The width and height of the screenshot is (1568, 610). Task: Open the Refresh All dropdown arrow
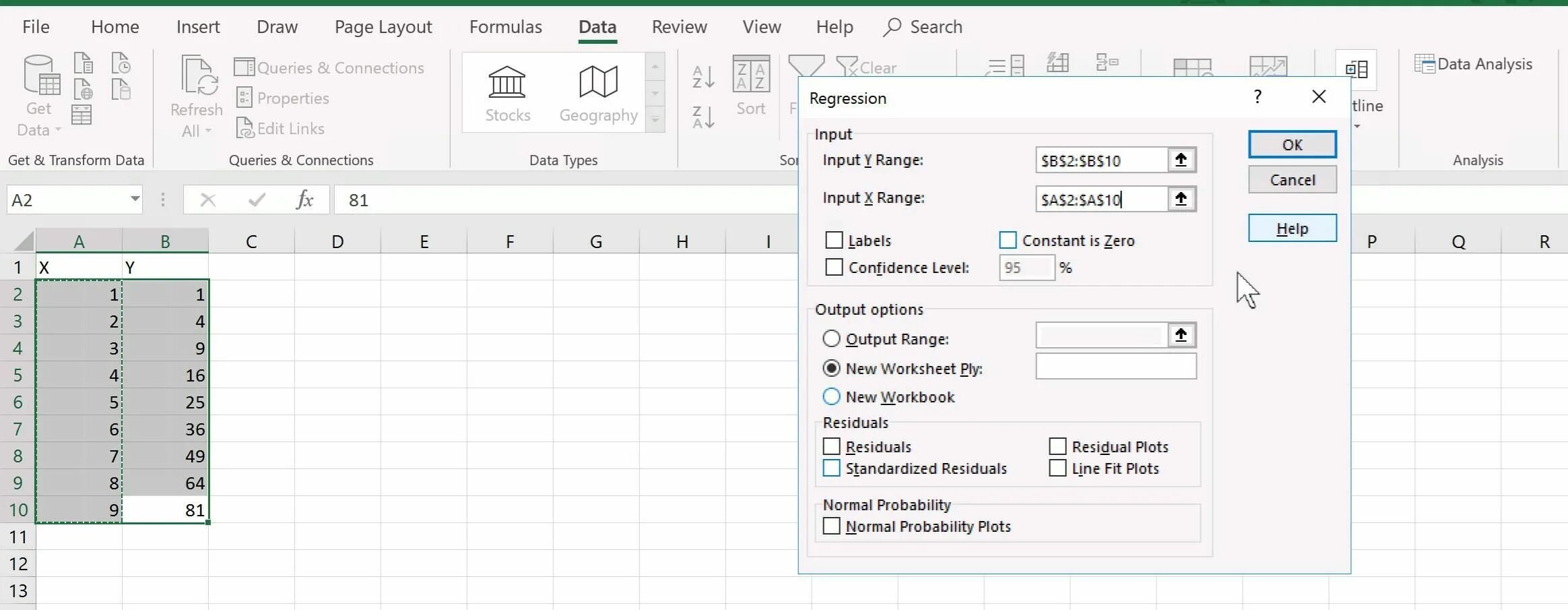tap(208, 131)
